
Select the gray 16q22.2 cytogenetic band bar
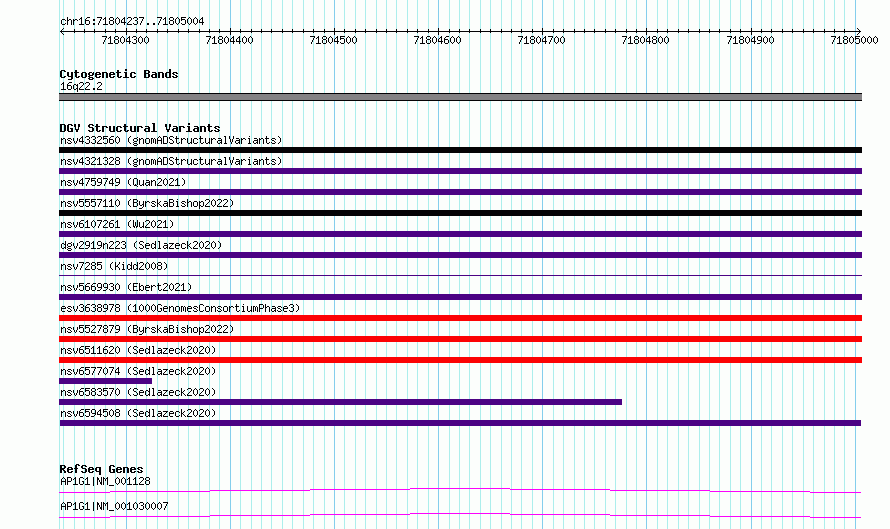[460, 97]
